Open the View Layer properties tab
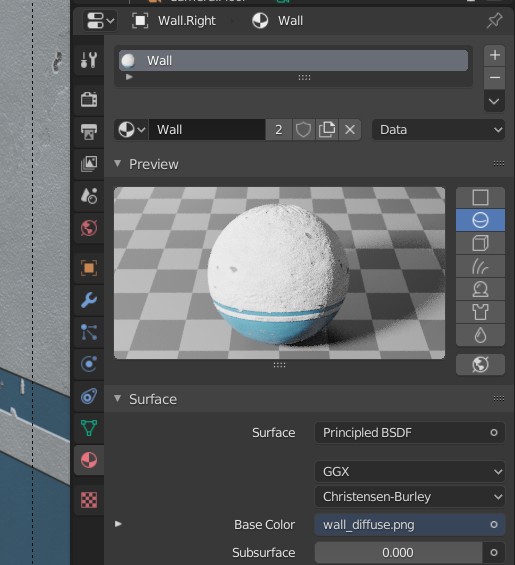515x565 pixels. tap(89, 164)
